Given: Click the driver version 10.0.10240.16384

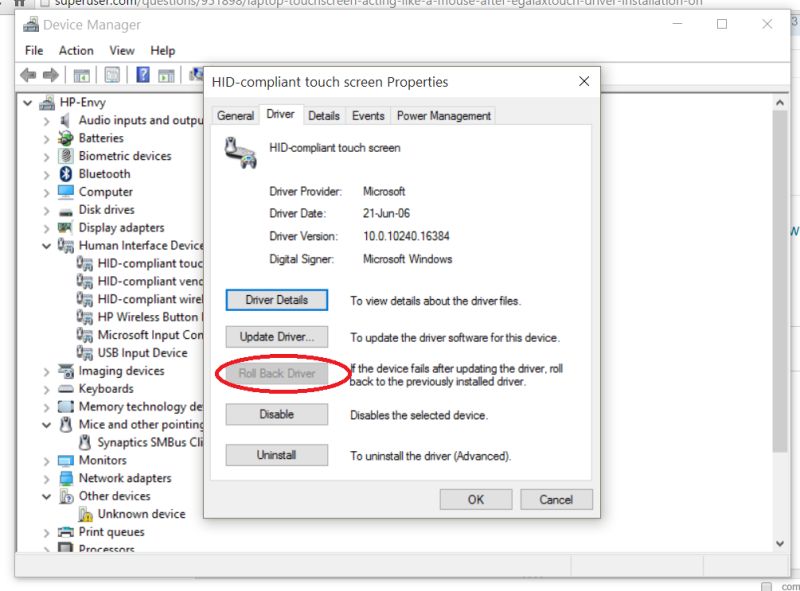Looking at the screenshot, I should pyautogui.click(x=406, y=236).
